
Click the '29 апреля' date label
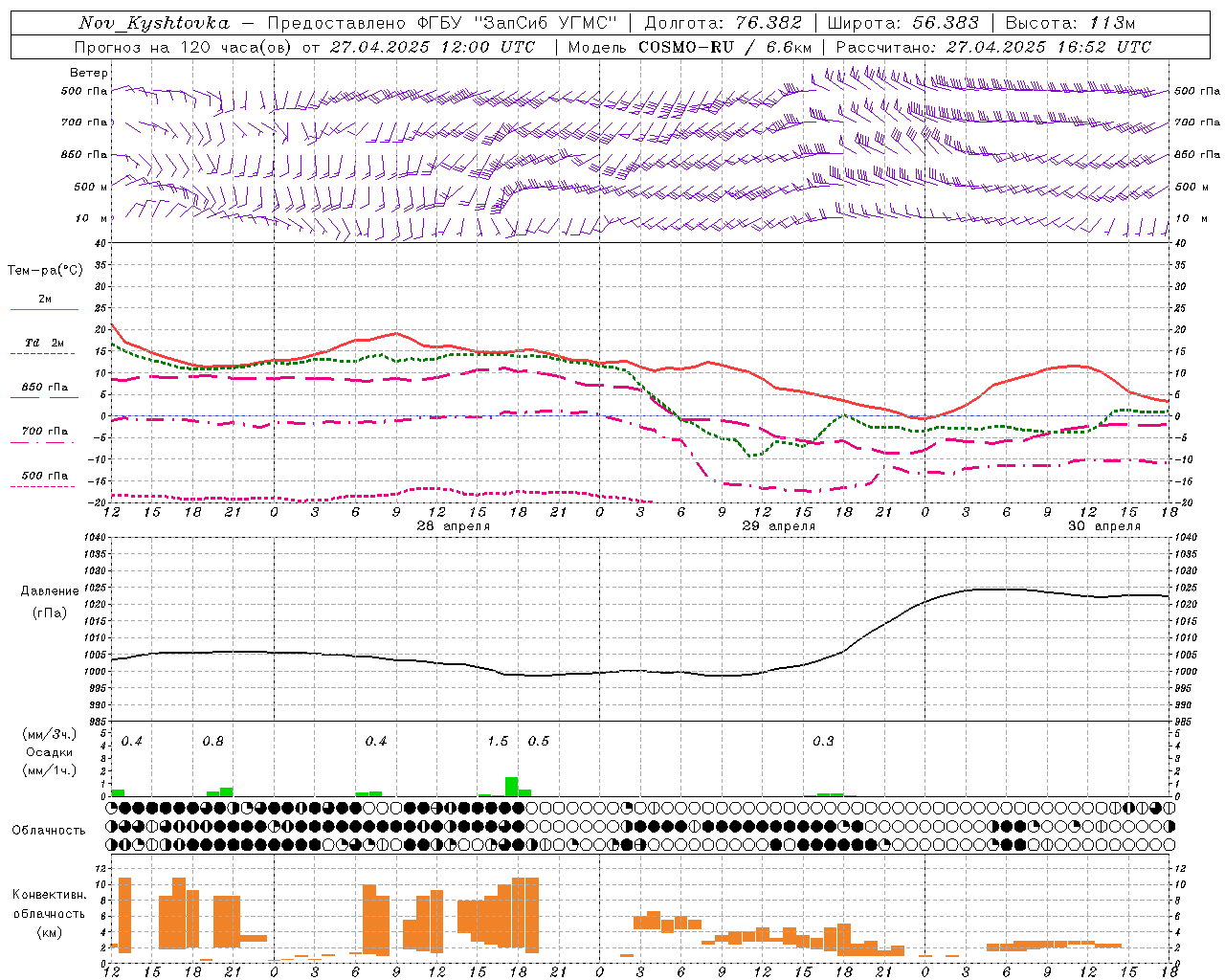click(779, 526)
